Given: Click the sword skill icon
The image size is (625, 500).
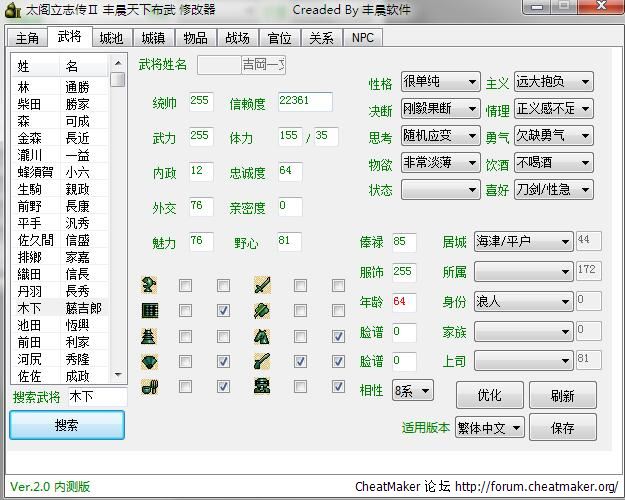Looking at the screenshot, I should click(262, 285).
